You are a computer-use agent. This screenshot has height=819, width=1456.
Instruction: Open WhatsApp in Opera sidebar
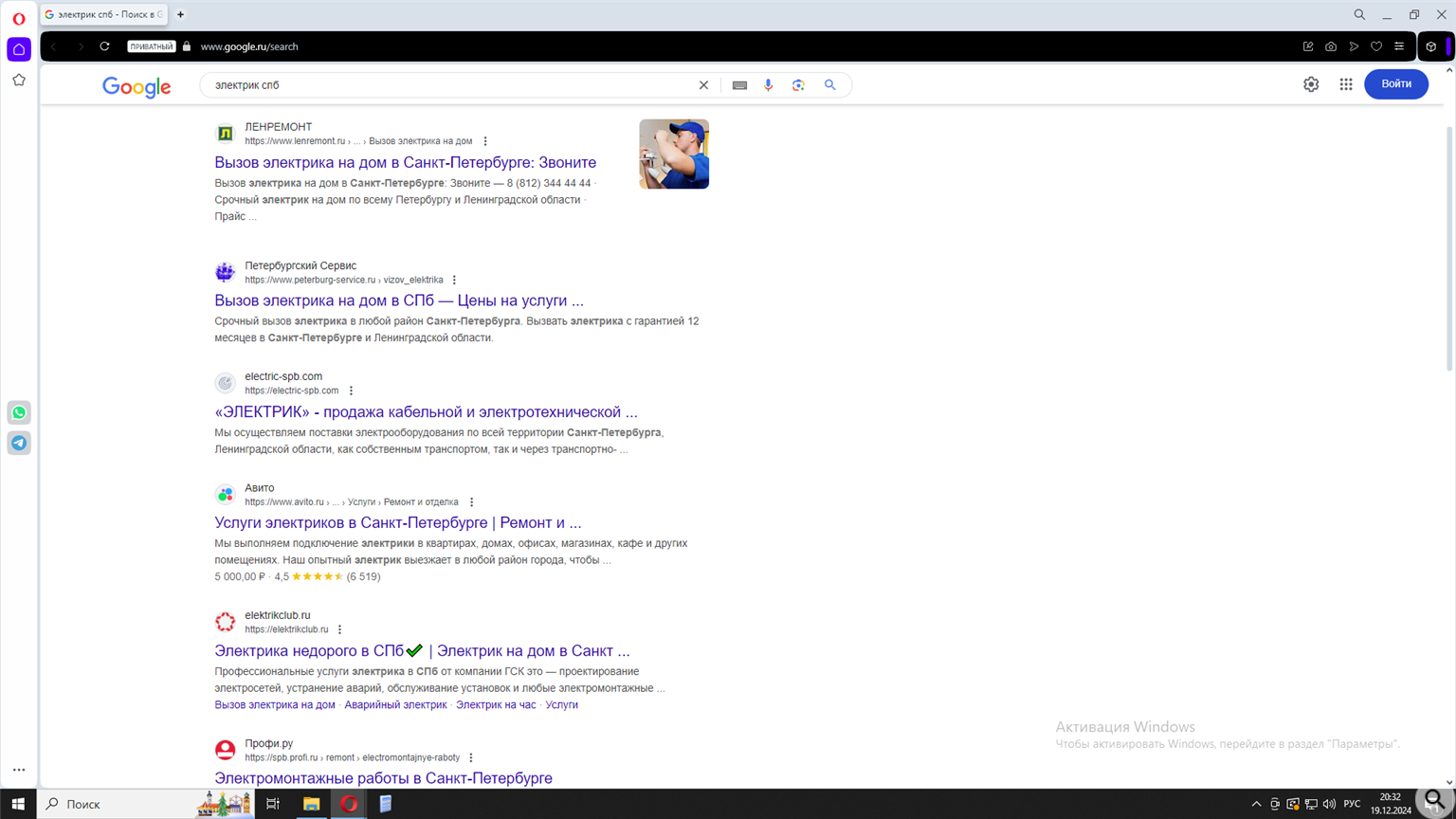[x=19, y=412]
